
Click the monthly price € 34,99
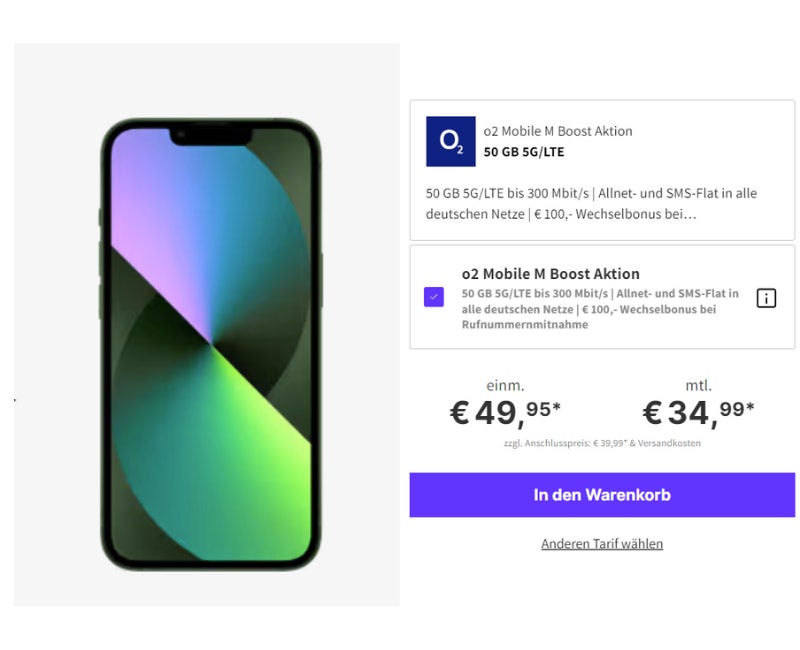click(698, 413)
